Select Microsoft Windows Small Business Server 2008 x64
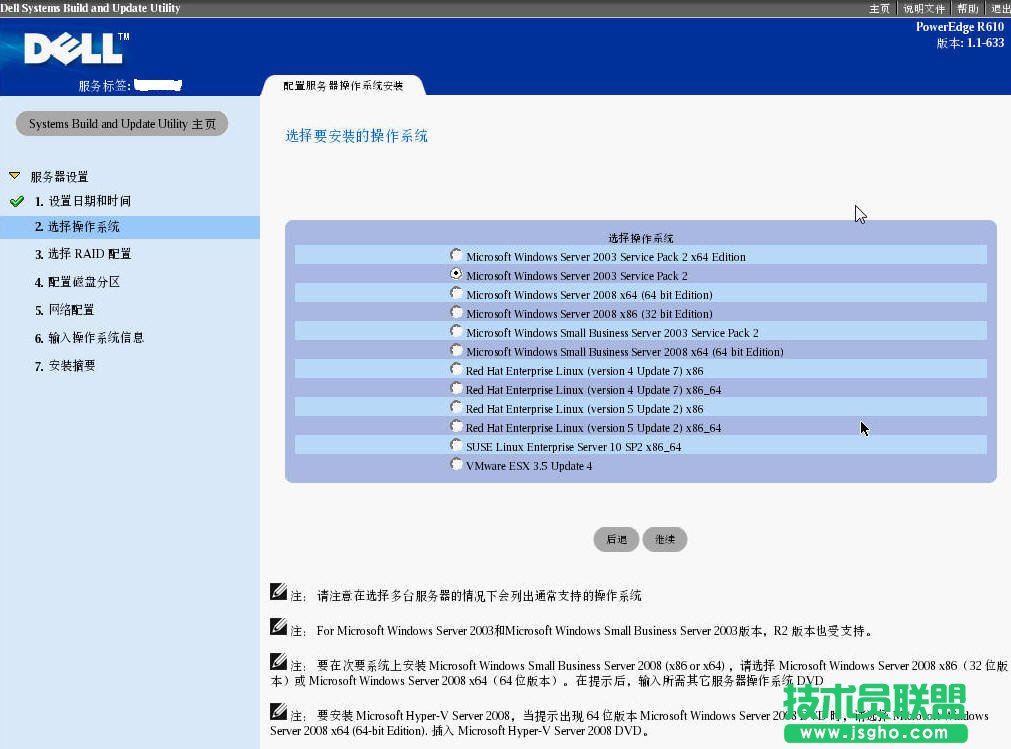The height and width of the screenshot is (749, 1011). click(457, 351)
